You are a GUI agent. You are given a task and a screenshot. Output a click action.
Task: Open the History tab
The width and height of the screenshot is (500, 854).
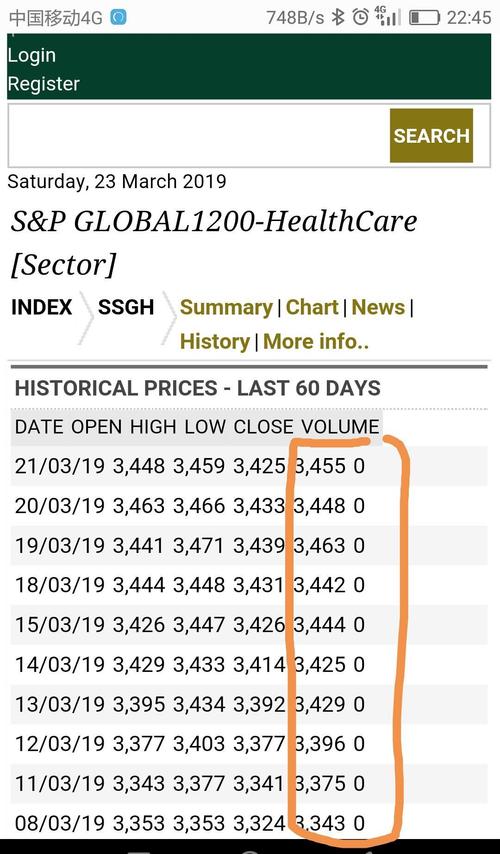(215, 342)
